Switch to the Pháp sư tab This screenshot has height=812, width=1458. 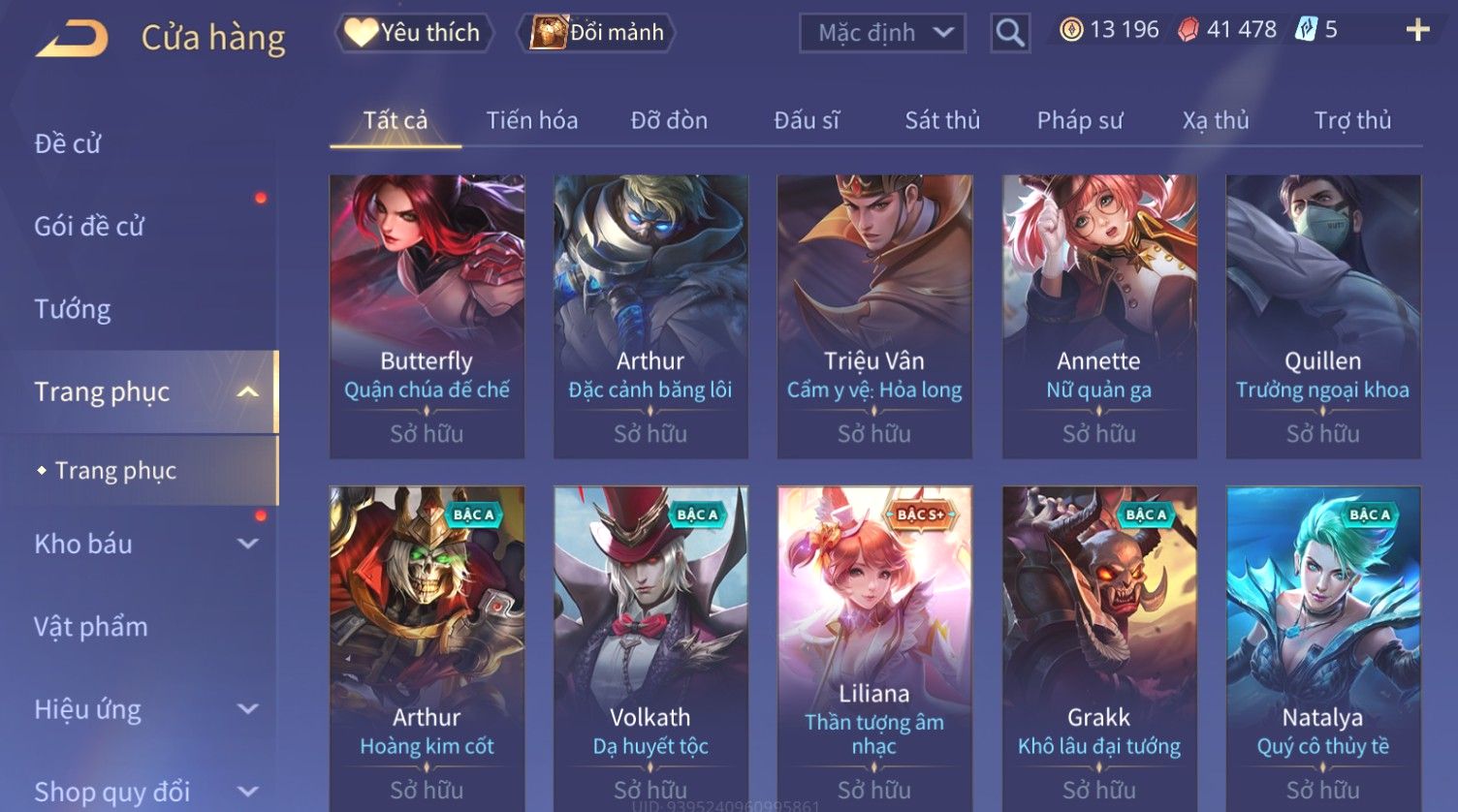tap(1080, 120)
